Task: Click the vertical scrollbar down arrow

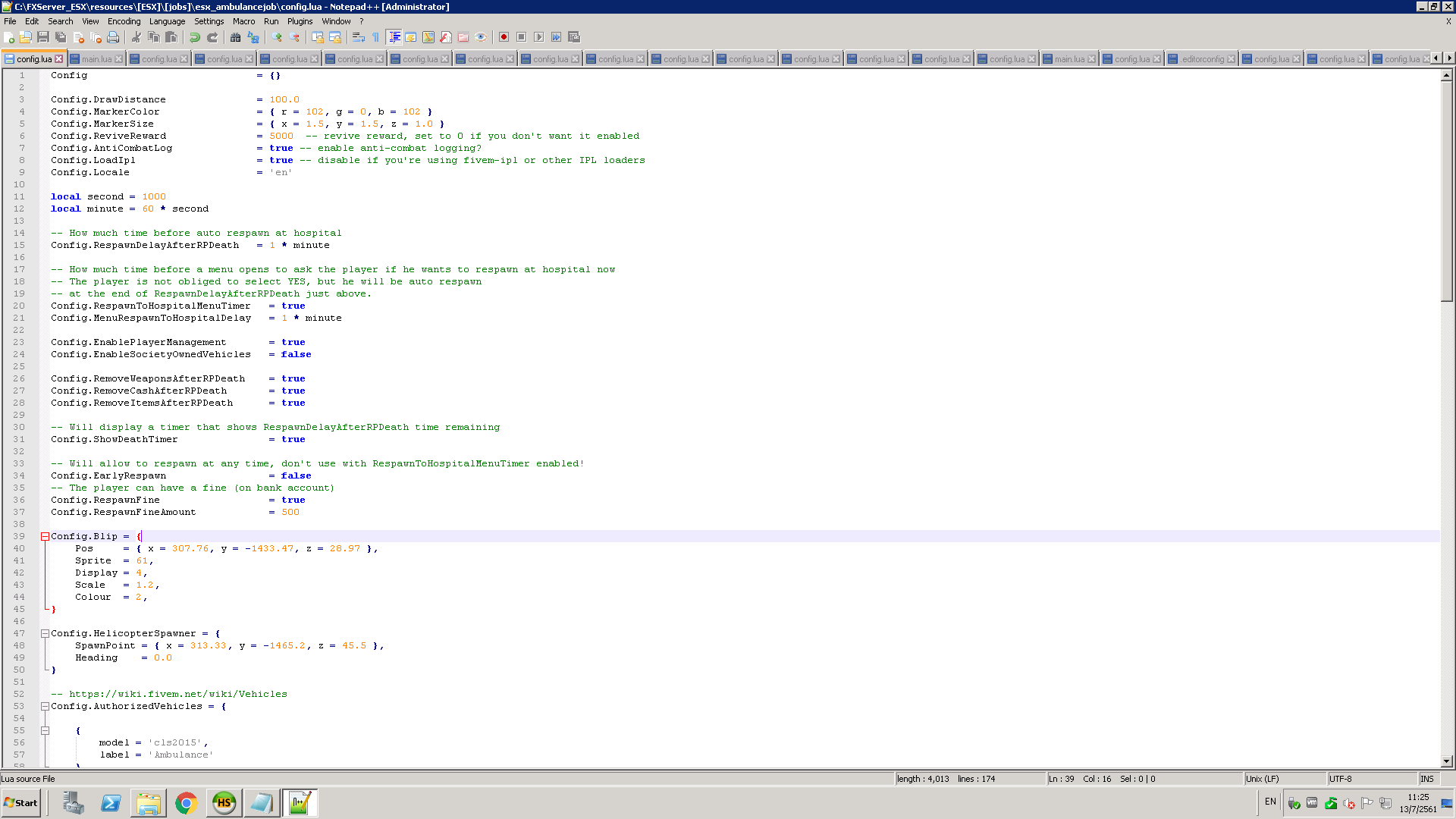Action: click(x=1447, y=761)
